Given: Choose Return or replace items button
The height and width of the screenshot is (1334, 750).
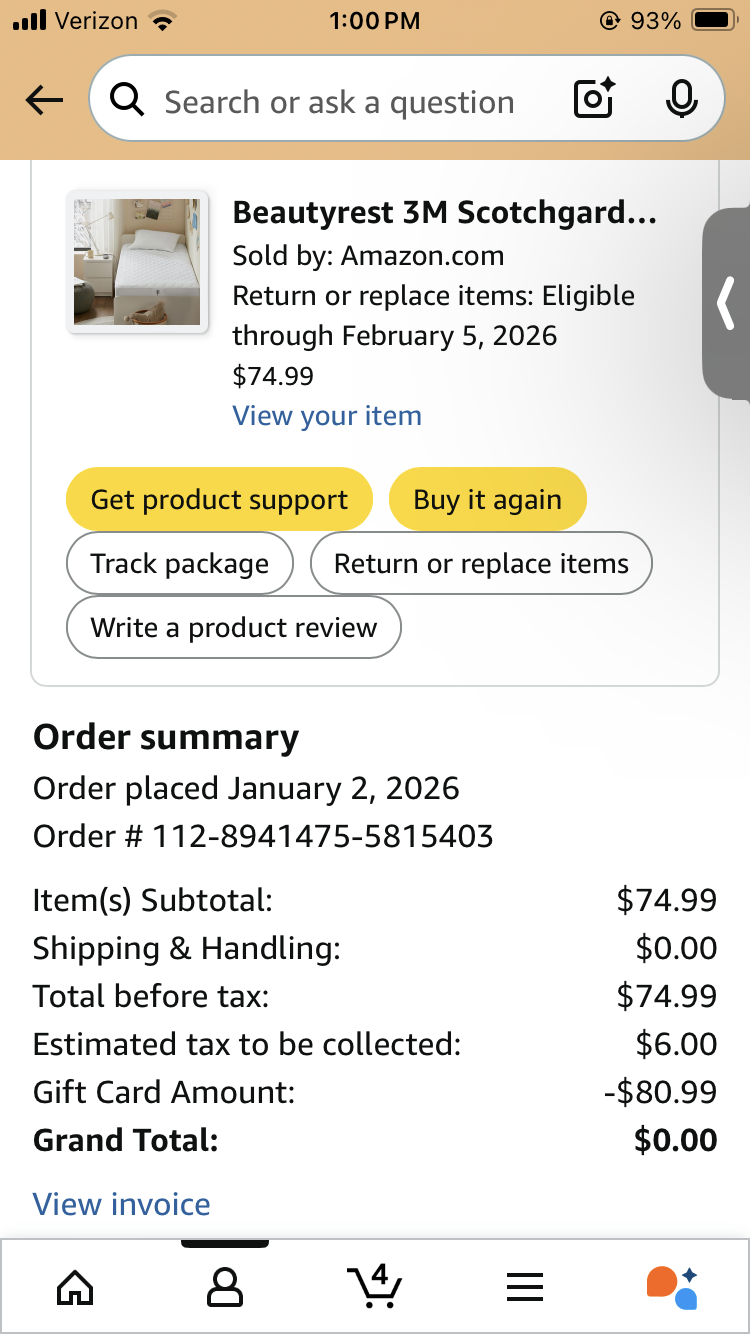Looking at the screenshot, I should tap(481, 563).
